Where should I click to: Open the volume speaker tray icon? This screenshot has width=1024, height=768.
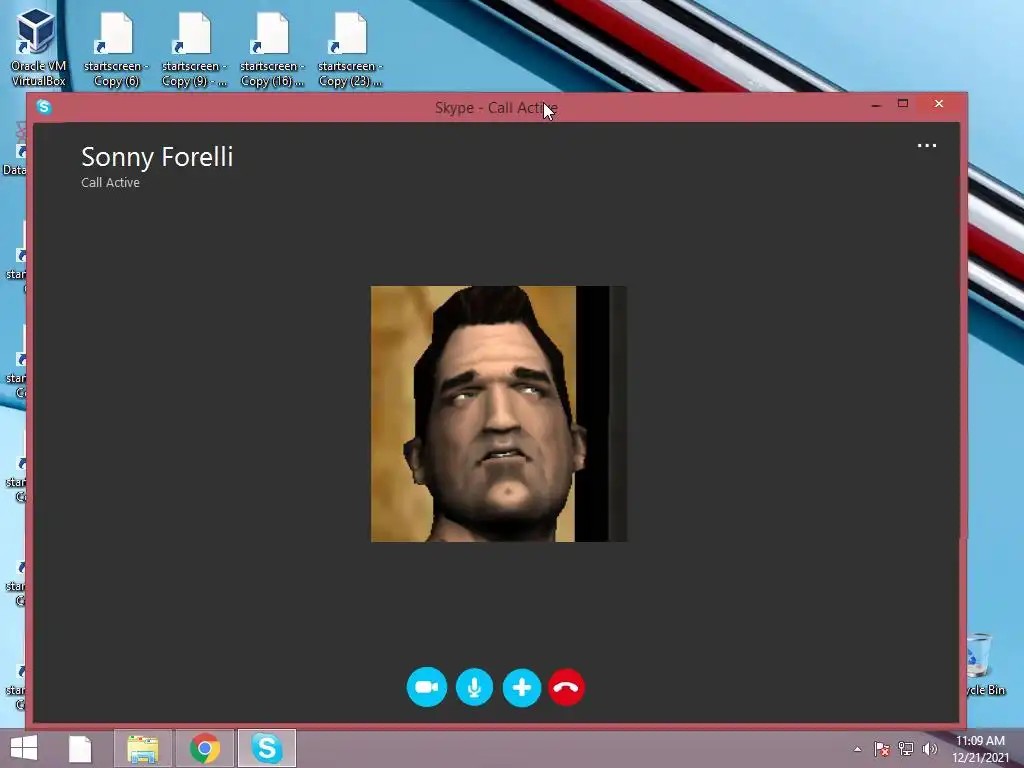coord(929,749)
